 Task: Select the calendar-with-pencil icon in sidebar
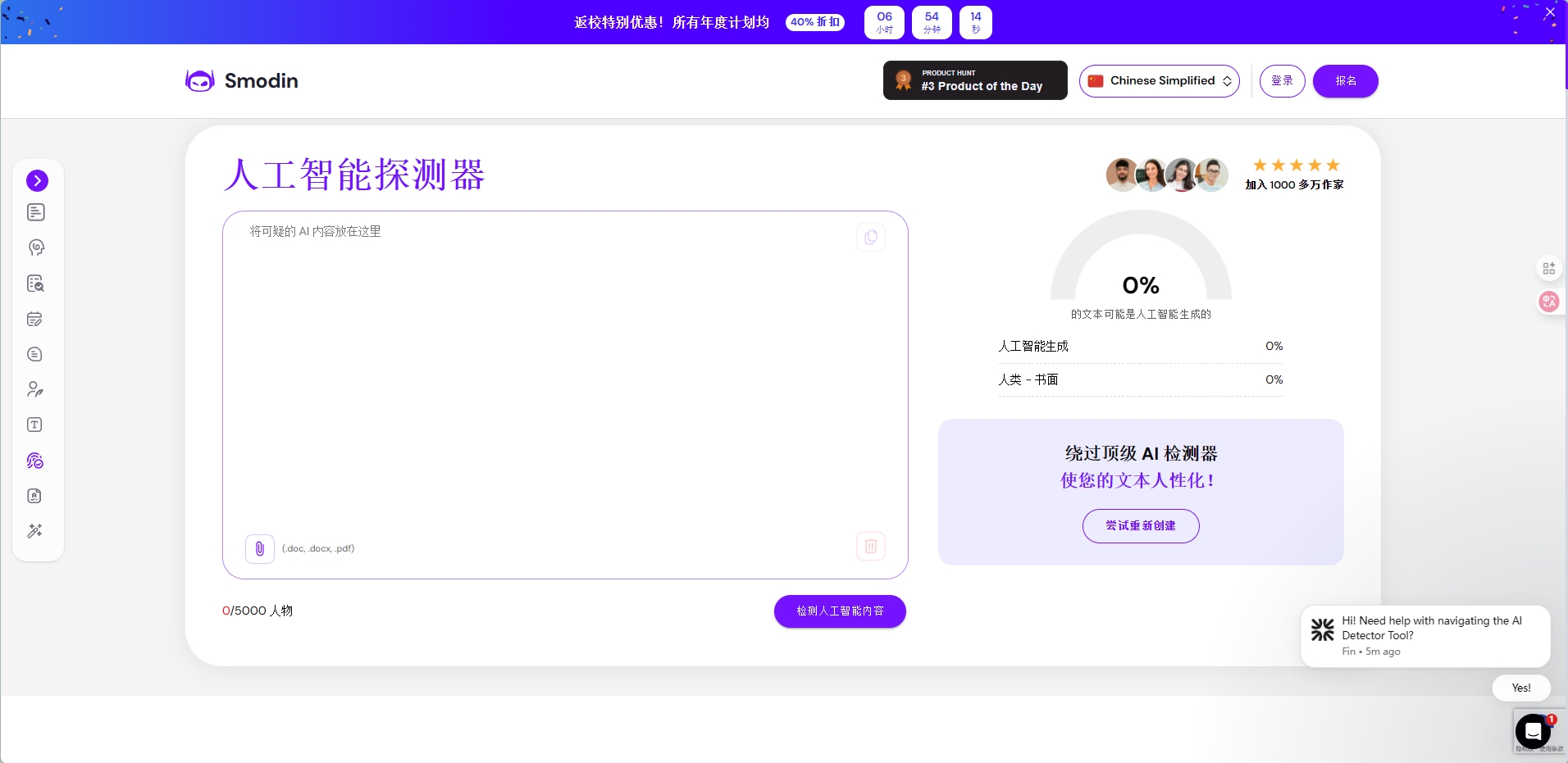34,319
